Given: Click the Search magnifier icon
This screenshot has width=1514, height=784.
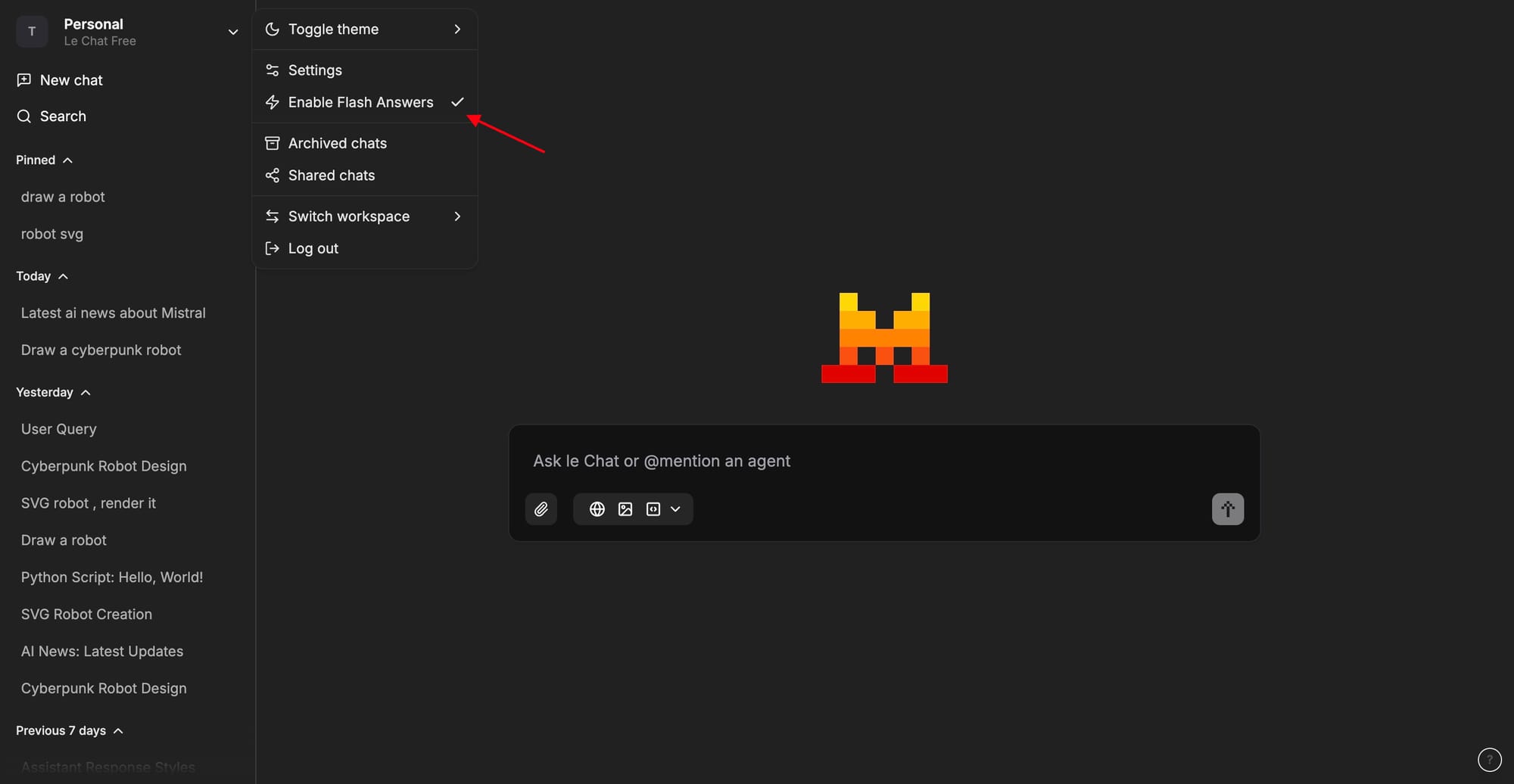Looking at the screenshot, I should pyautogui.click(x=24, y=117).
